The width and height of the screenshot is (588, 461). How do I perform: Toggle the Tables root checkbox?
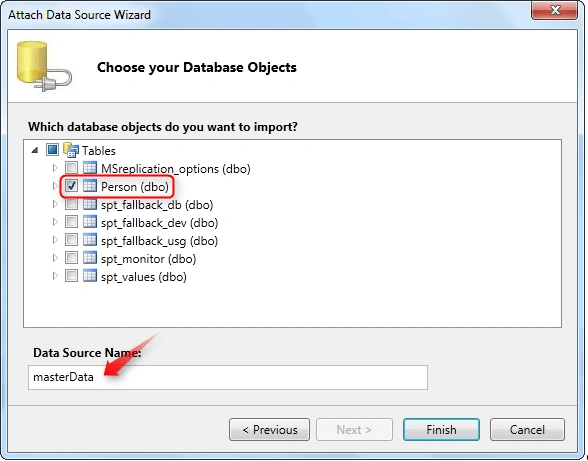point(52,150)
